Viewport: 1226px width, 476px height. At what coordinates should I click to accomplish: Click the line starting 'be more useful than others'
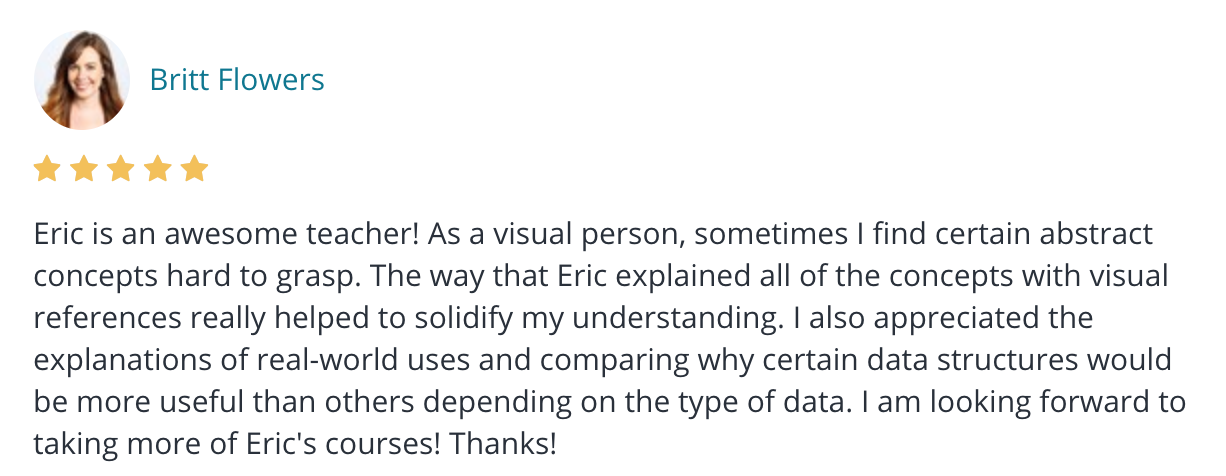(x=610, y=402)
